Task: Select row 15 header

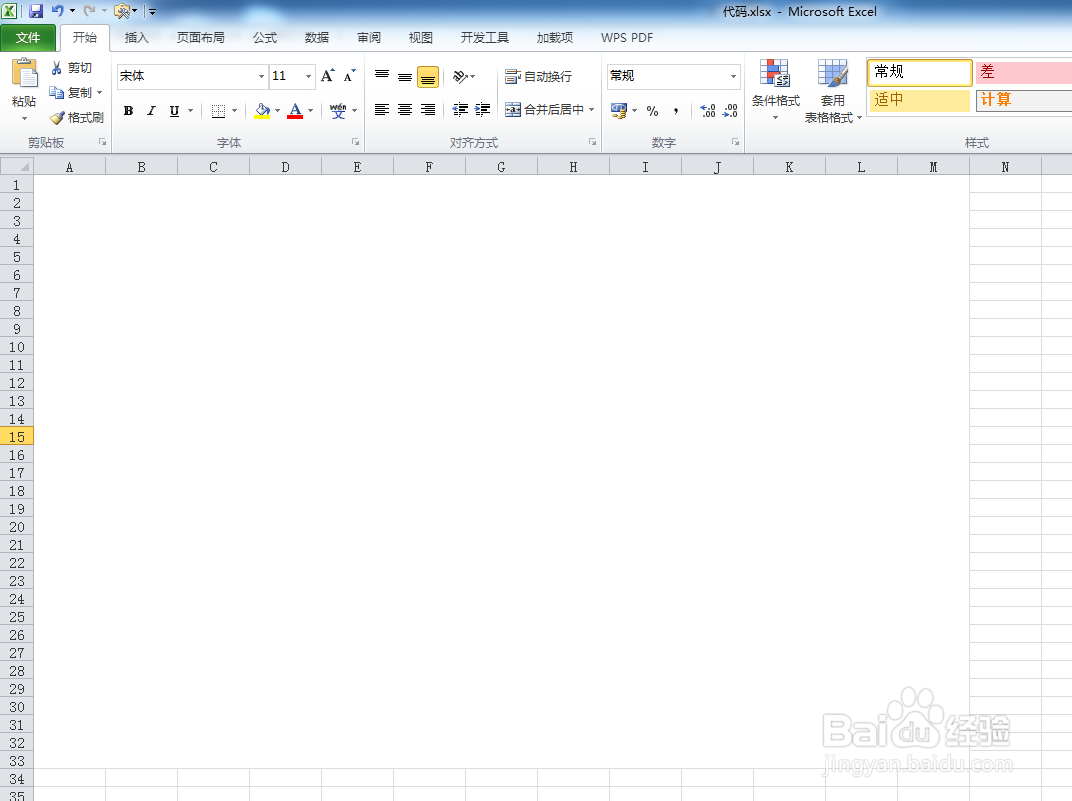Action: 17,437
